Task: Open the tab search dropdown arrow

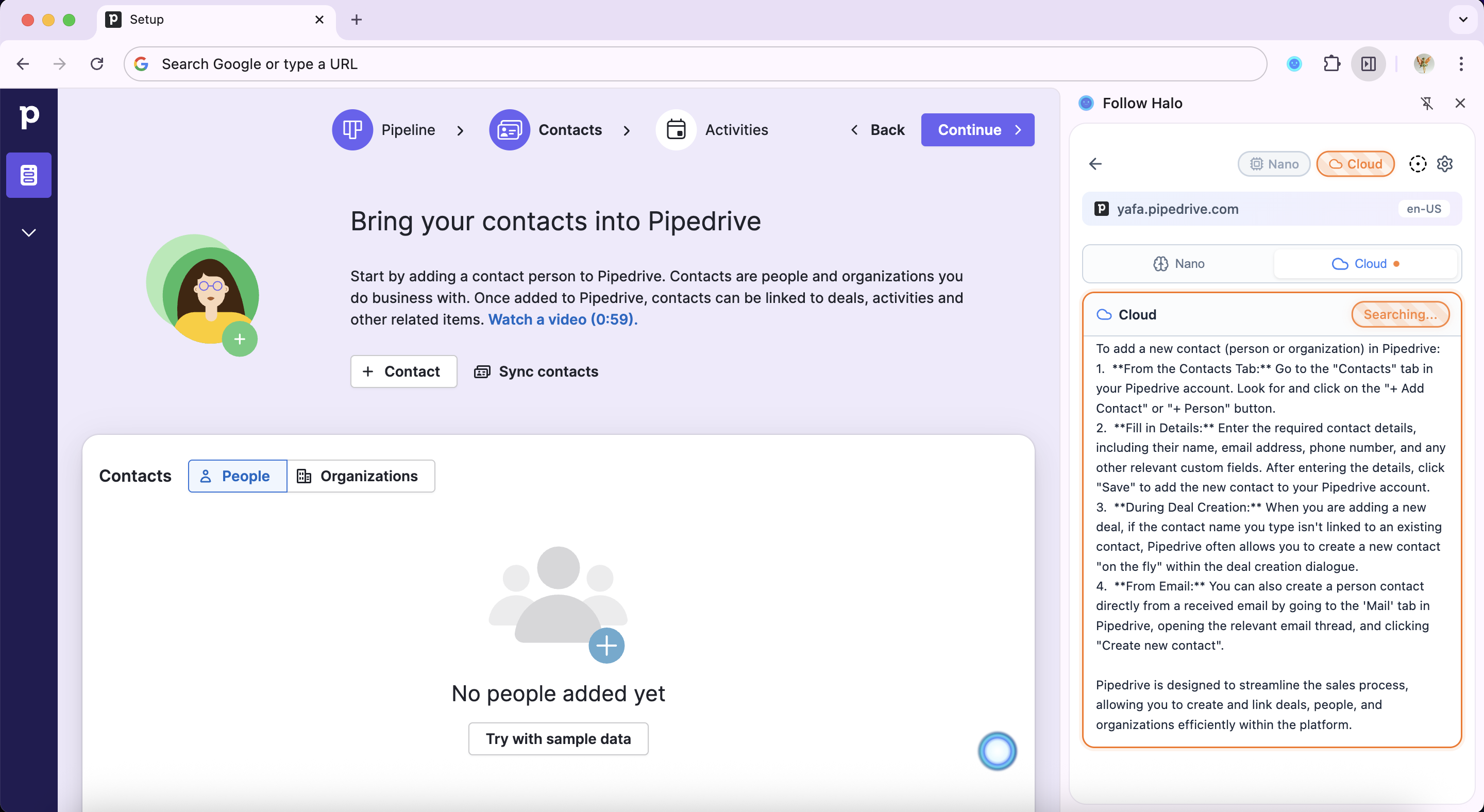Action: (x=1463, y=20)
